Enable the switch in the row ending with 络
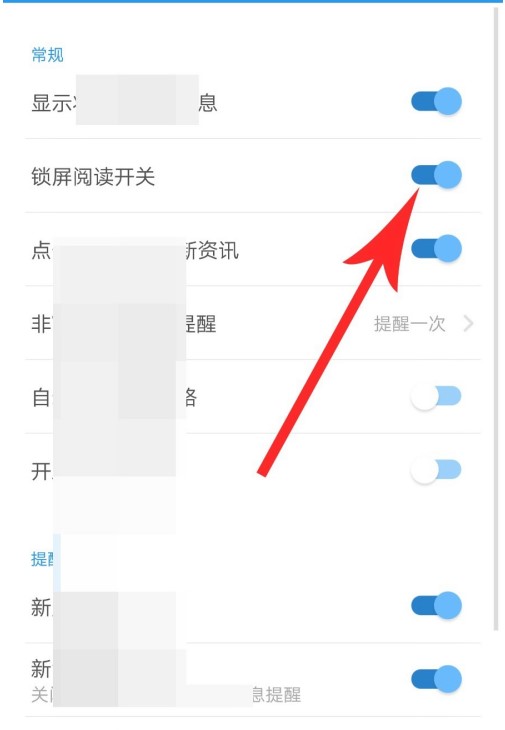The height and width of the screenshot is (730, 505). (x=436, y=397)
